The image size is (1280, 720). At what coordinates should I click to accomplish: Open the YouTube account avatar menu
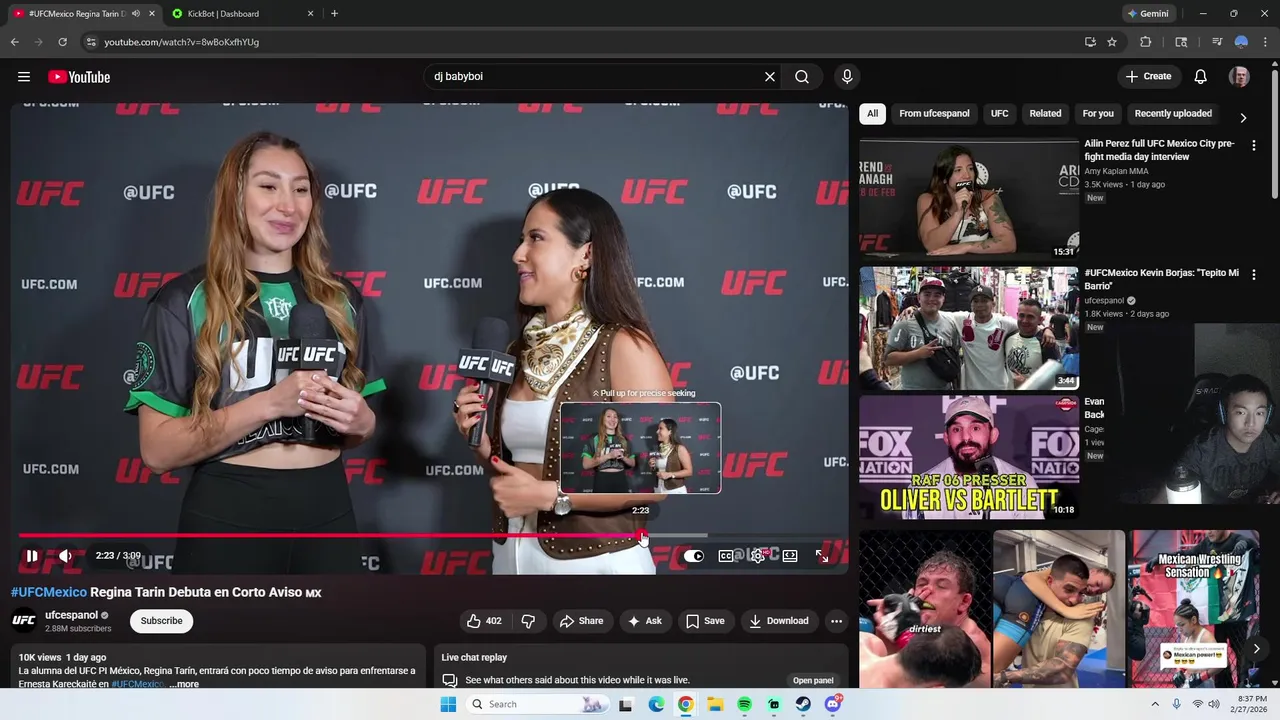(x=1239, y=77)
